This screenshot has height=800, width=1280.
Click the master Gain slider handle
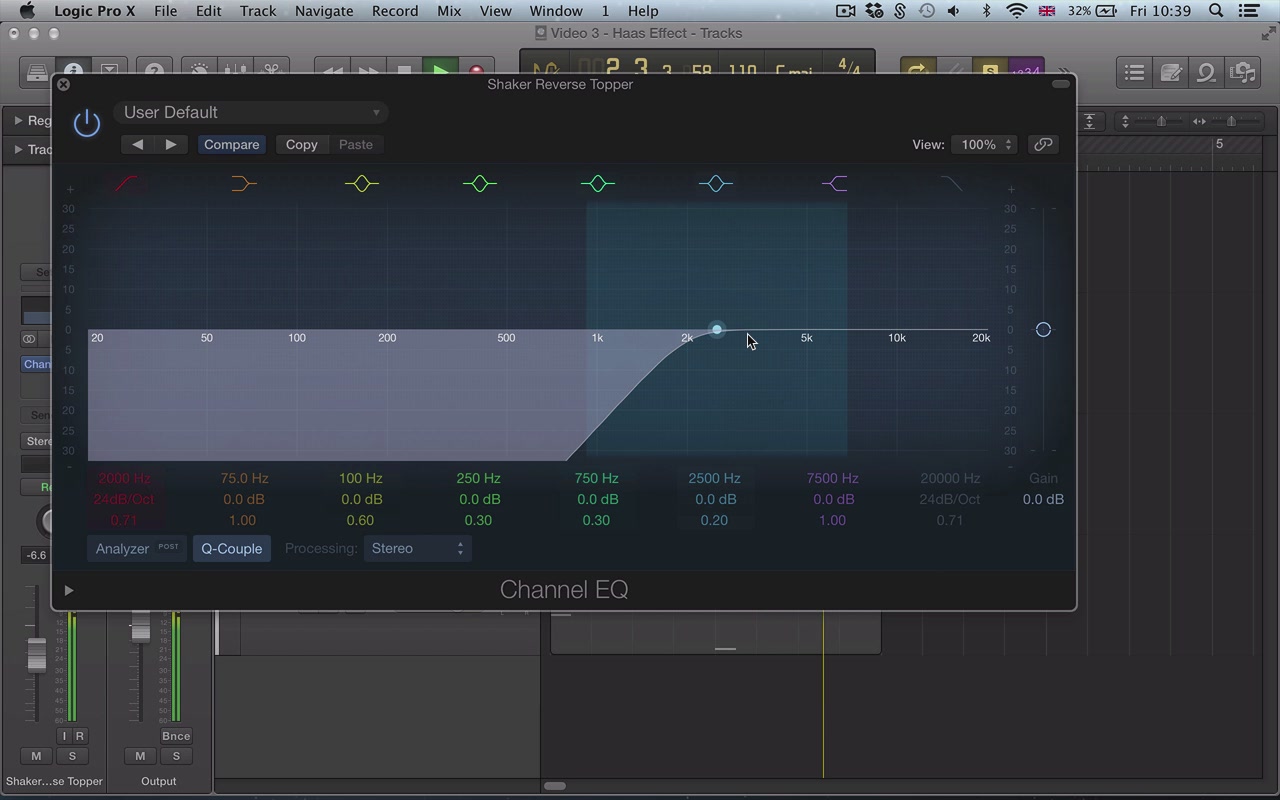[x=1043, y=330]
